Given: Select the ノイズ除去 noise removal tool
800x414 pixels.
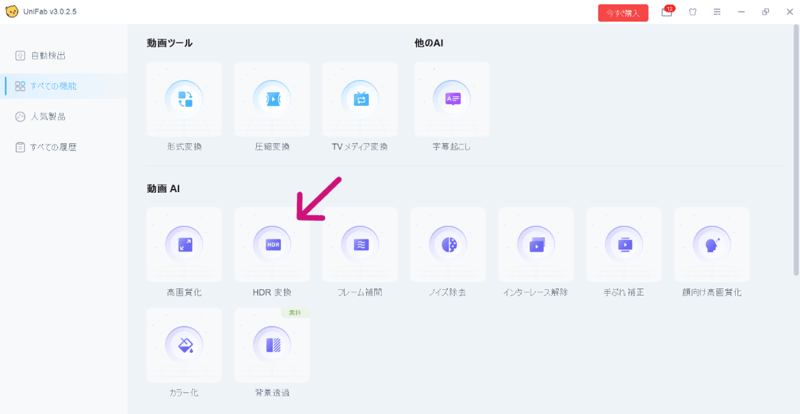Looking at the screenshot, I should [x=448, y=244].
